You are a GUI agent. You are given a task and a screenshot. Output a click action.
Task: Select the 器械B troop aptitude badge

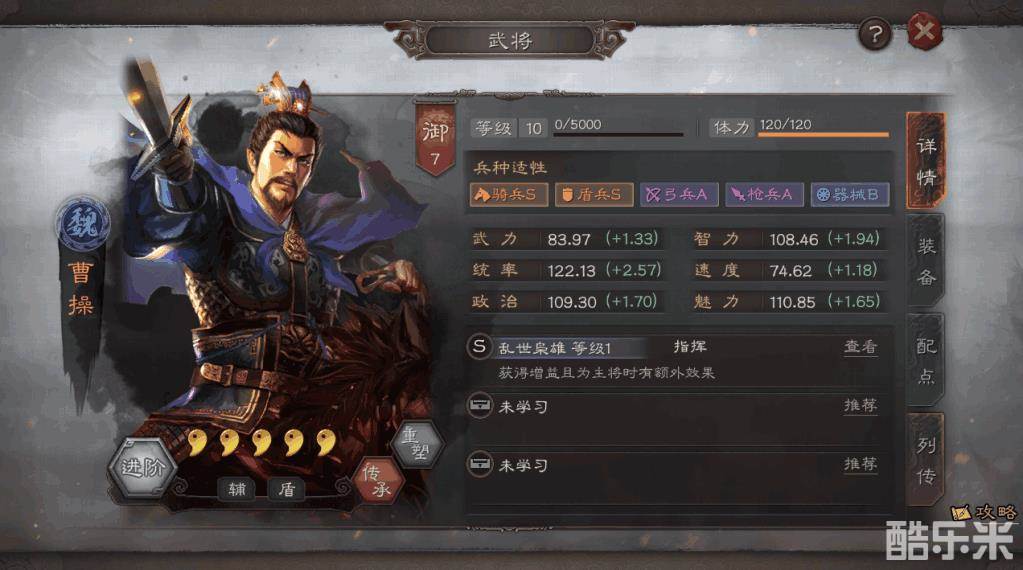850,194
